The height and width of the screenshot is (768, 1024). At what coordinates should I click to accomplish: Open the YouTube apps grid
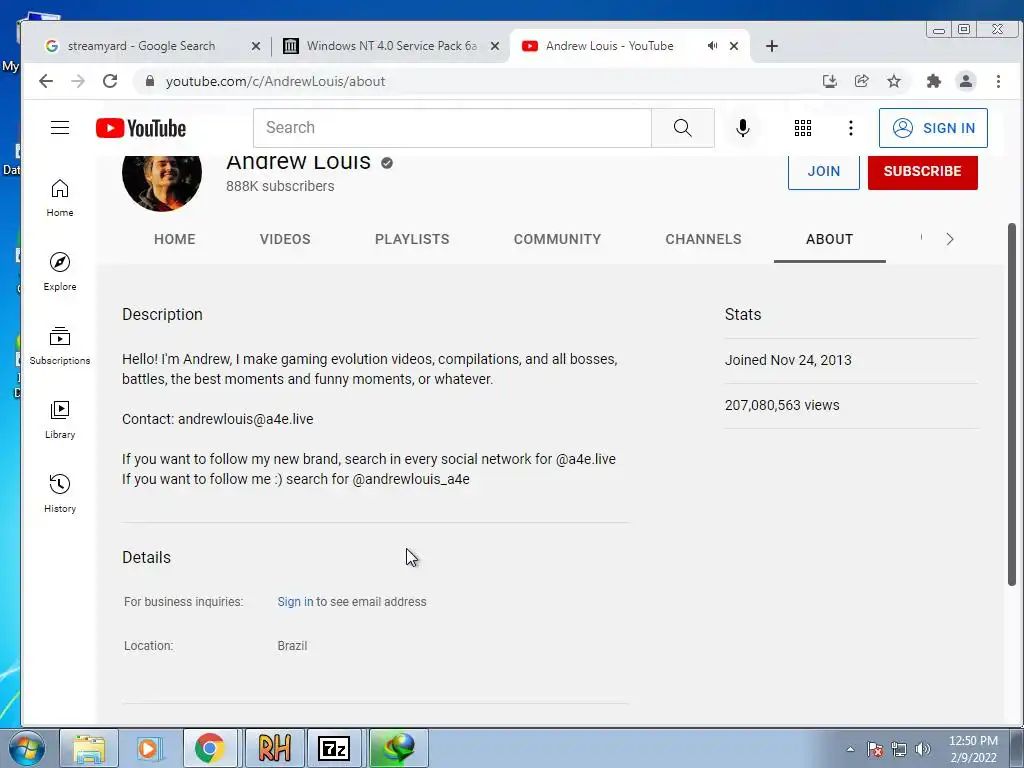803,128
